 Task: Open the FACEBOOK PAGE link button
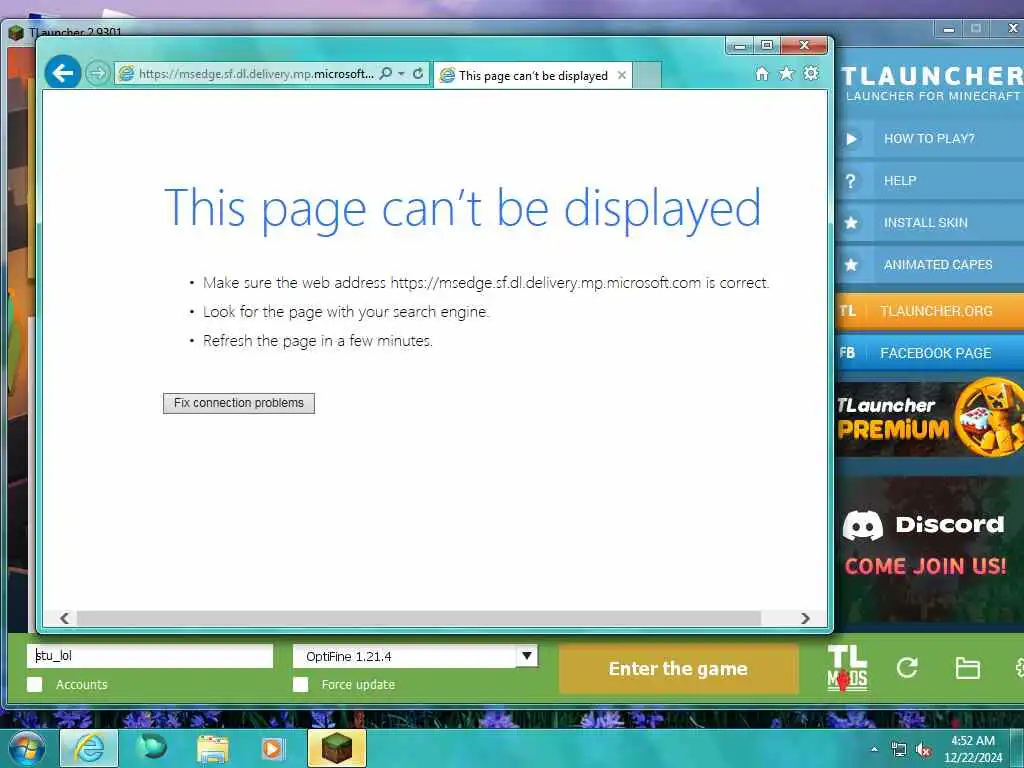click(x=930, y=353)
